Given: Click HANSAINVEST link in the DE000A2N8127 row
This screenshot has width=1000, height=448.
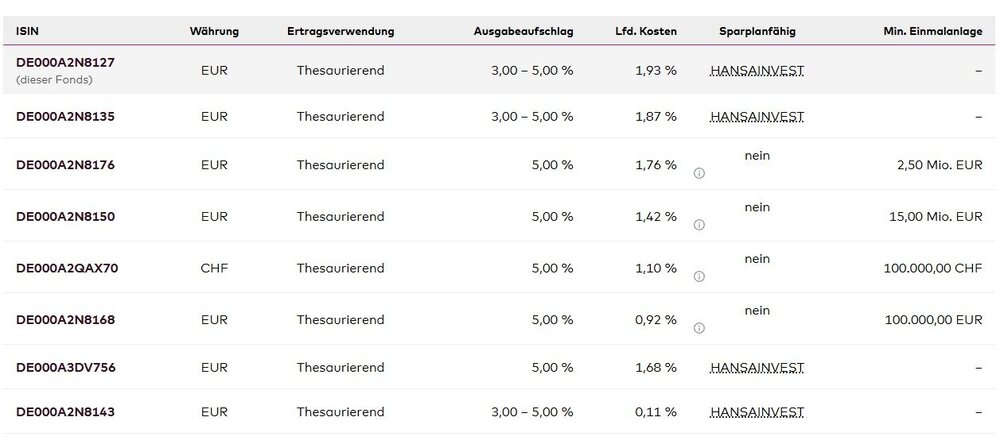Looking at the screenshot, I should pos(757,71).
